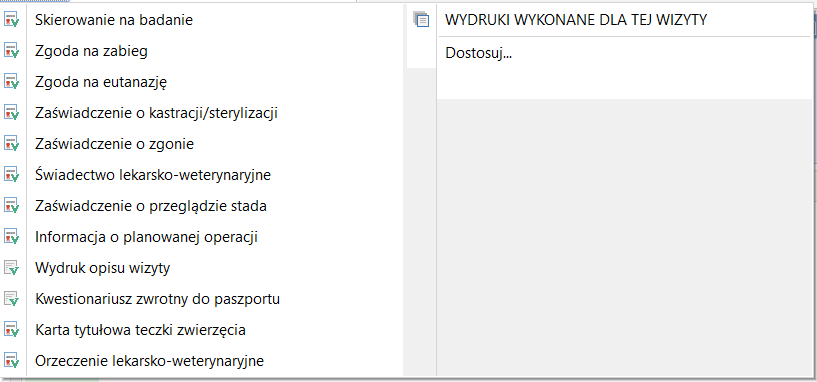Click the icon beside Zaświadczenie o kastracji/sterylizacji
Screen dimensions: 817x382
point(11,113)
